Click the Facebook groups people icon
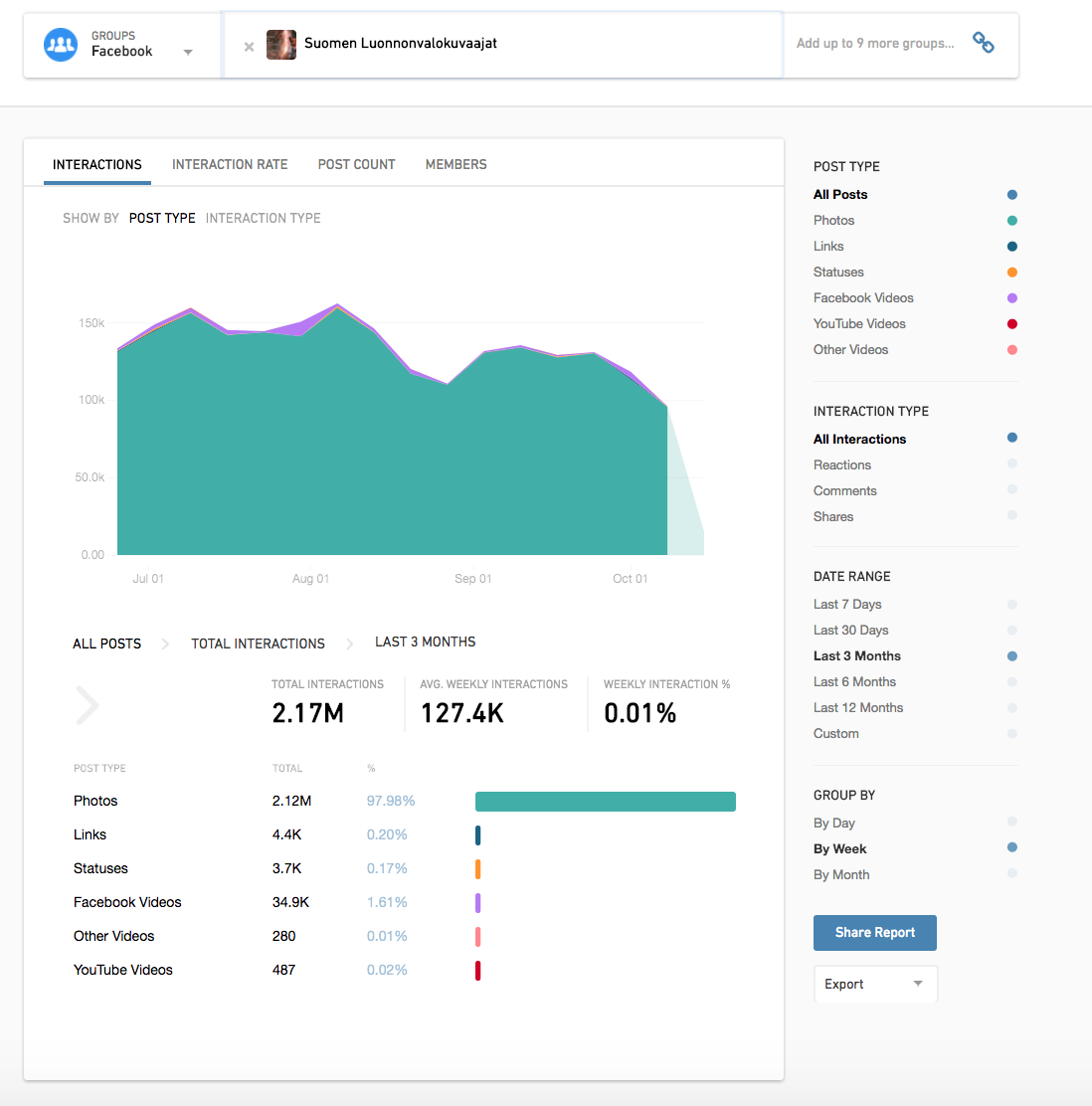The image size is (1092, 1106). point(61,45)
